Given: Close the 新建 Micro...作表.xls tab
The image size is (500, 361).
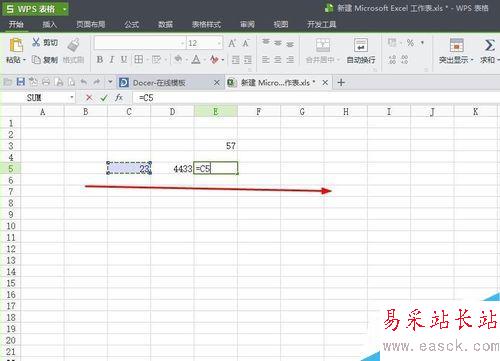Looking at the screenshot, I should tap(325, 82).
